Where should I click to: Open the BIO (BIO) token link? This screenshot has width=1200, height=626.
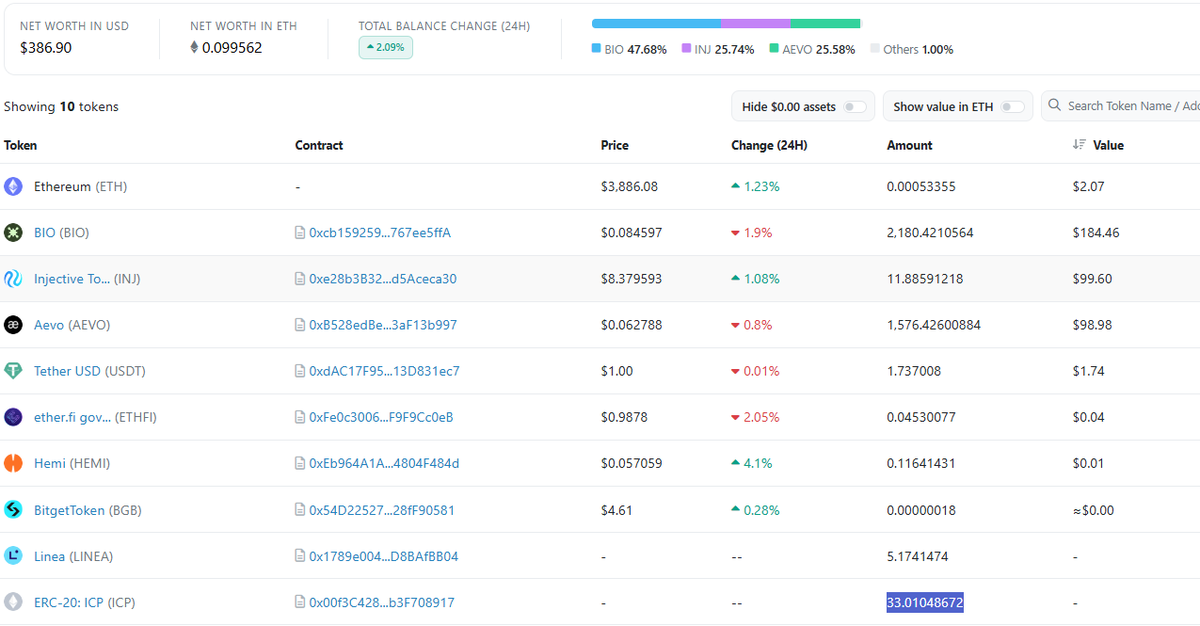62,233
